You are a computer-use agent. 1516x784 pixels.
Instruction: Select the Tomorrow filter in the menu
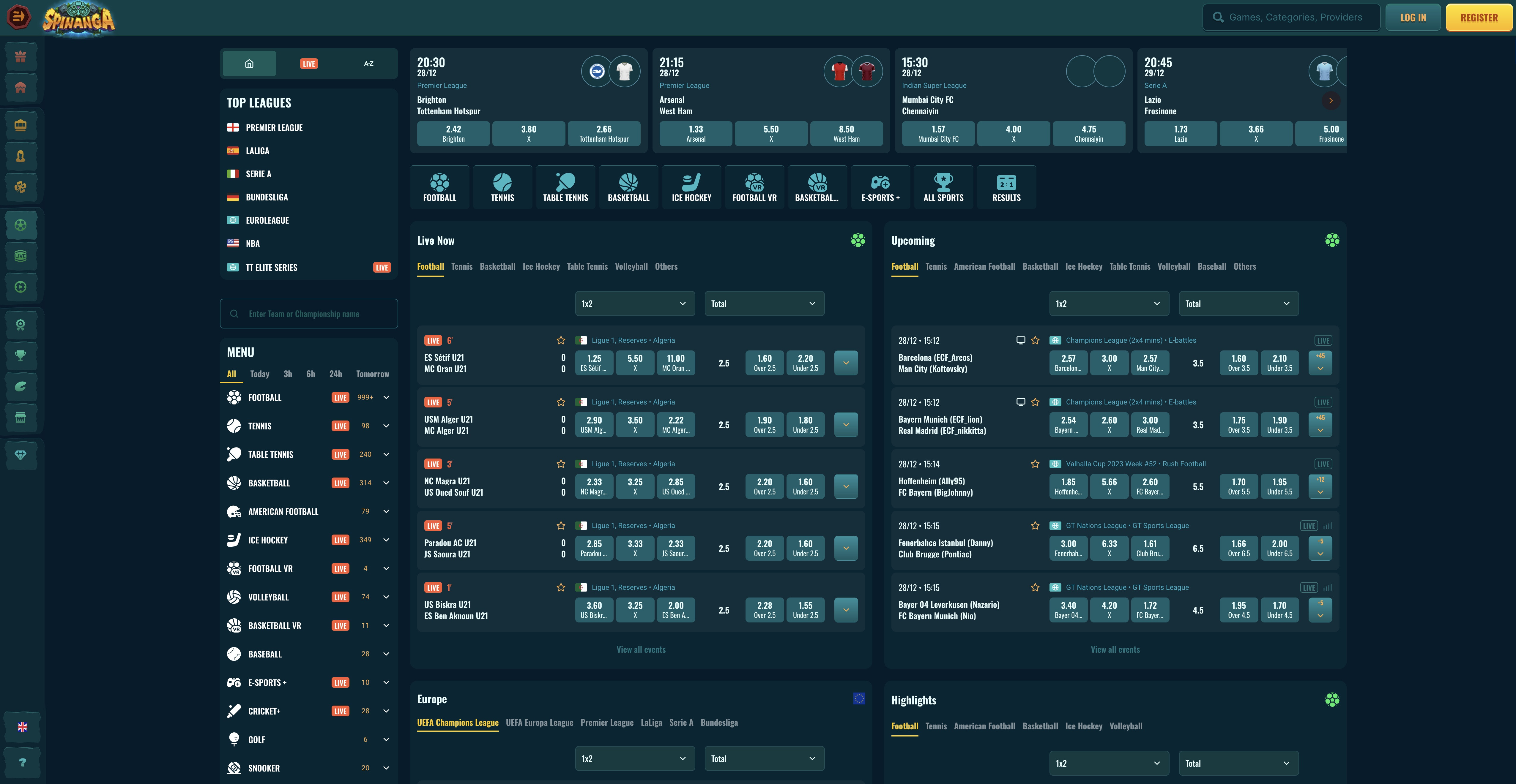(x=373, y=374)
